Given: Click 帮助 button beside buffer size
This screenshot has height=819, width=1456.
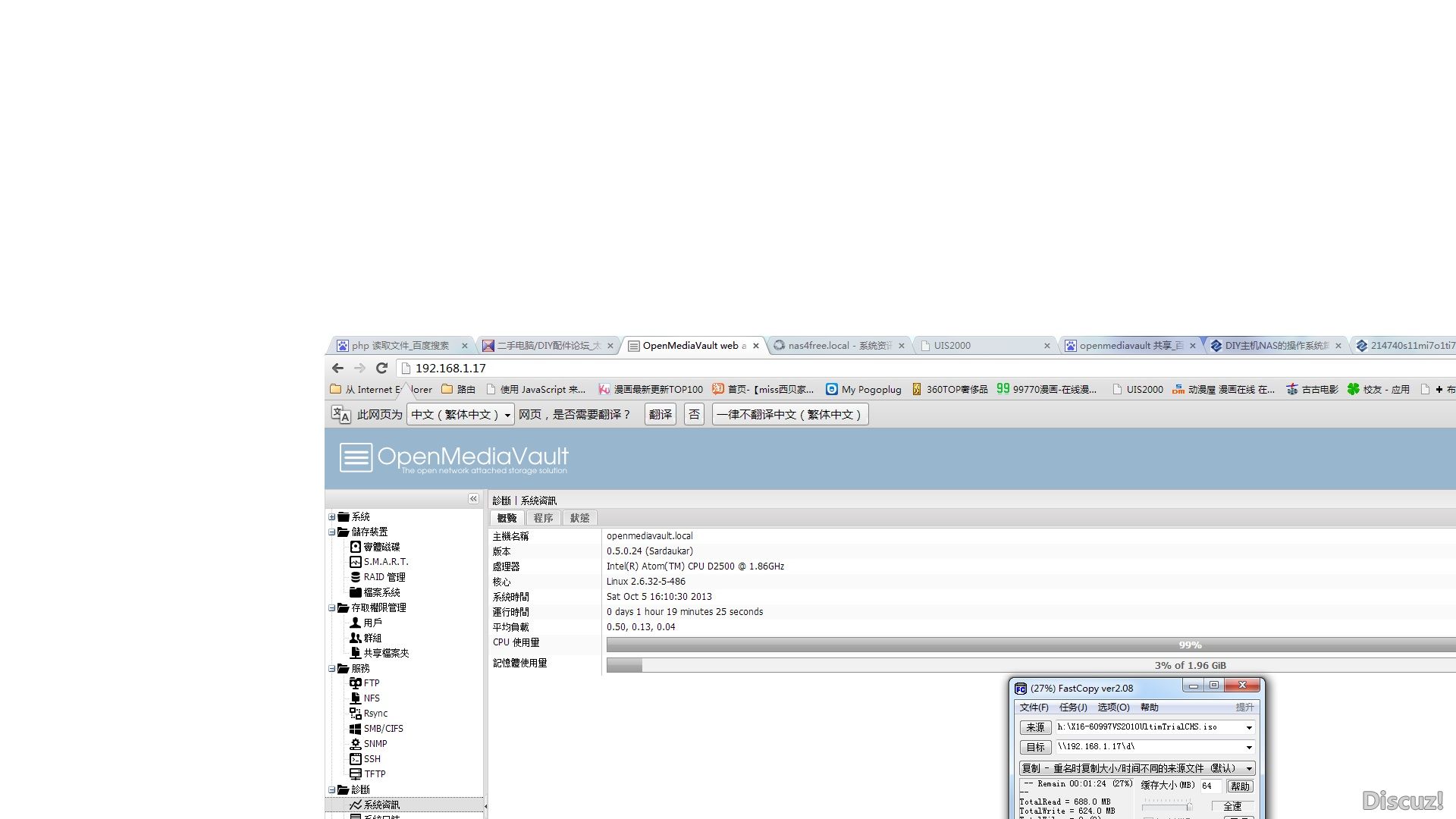Looking at the screenshot, I should click(1240, 786).
